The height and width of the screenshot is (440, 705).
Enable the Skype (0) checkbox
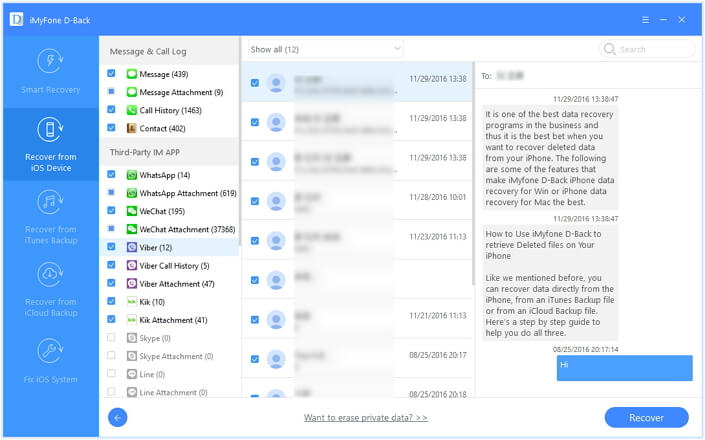click(111, 338)
